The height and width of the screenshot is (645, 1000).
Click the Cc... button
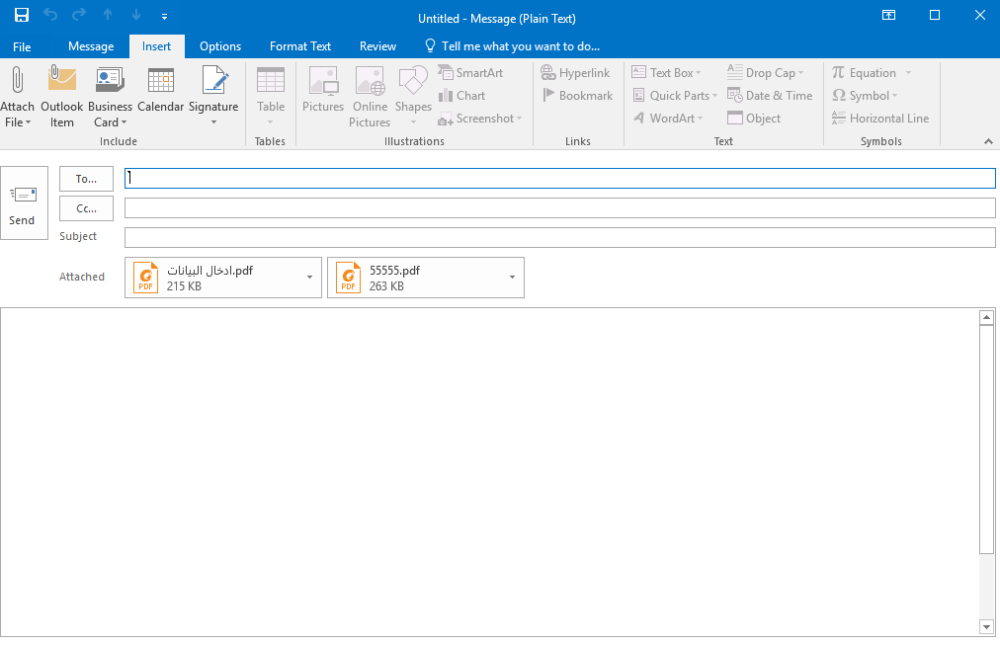point(86,209)
